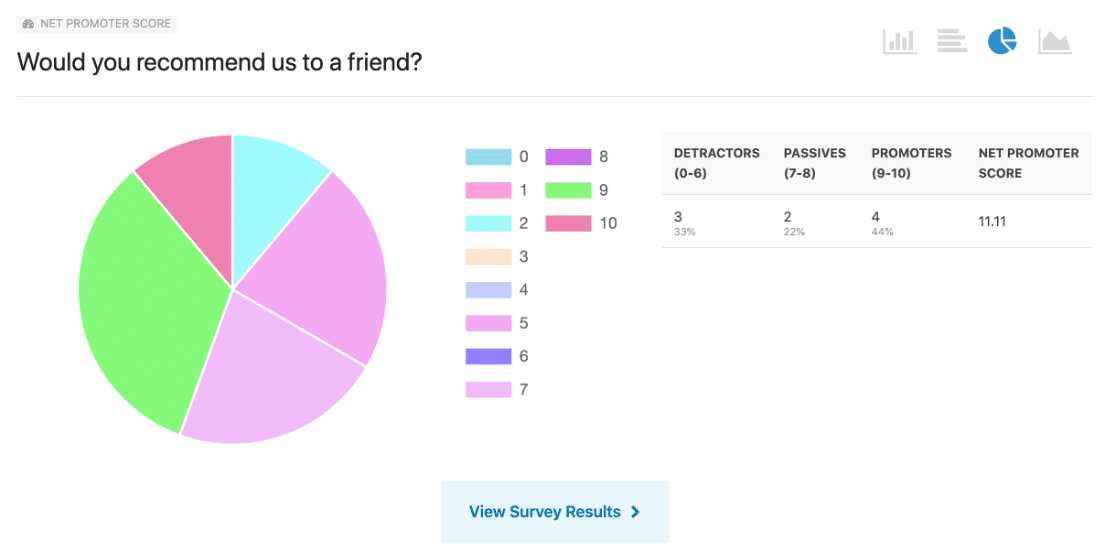Click the View Survey Results button
Image resolution: width=1116 pixels, height=553 pixels.
[x=555, y=512]
